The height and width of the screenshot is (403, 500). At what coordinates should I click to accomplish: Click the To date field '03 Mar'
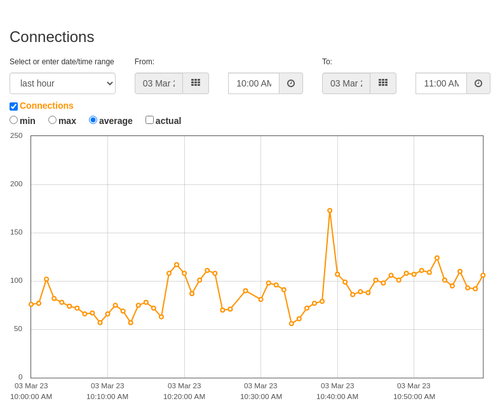[346, 83]
